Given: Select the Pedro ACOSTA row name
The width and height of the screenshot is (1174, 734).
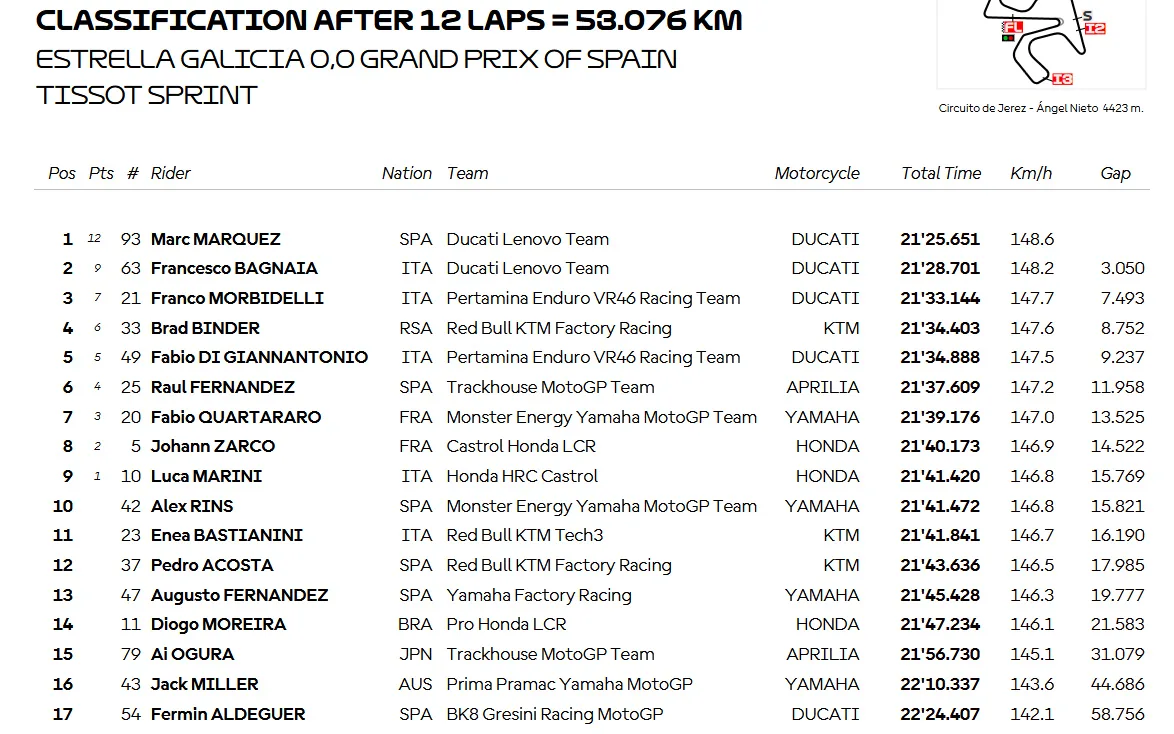Looking at the screenshot, I should [212, 565].
